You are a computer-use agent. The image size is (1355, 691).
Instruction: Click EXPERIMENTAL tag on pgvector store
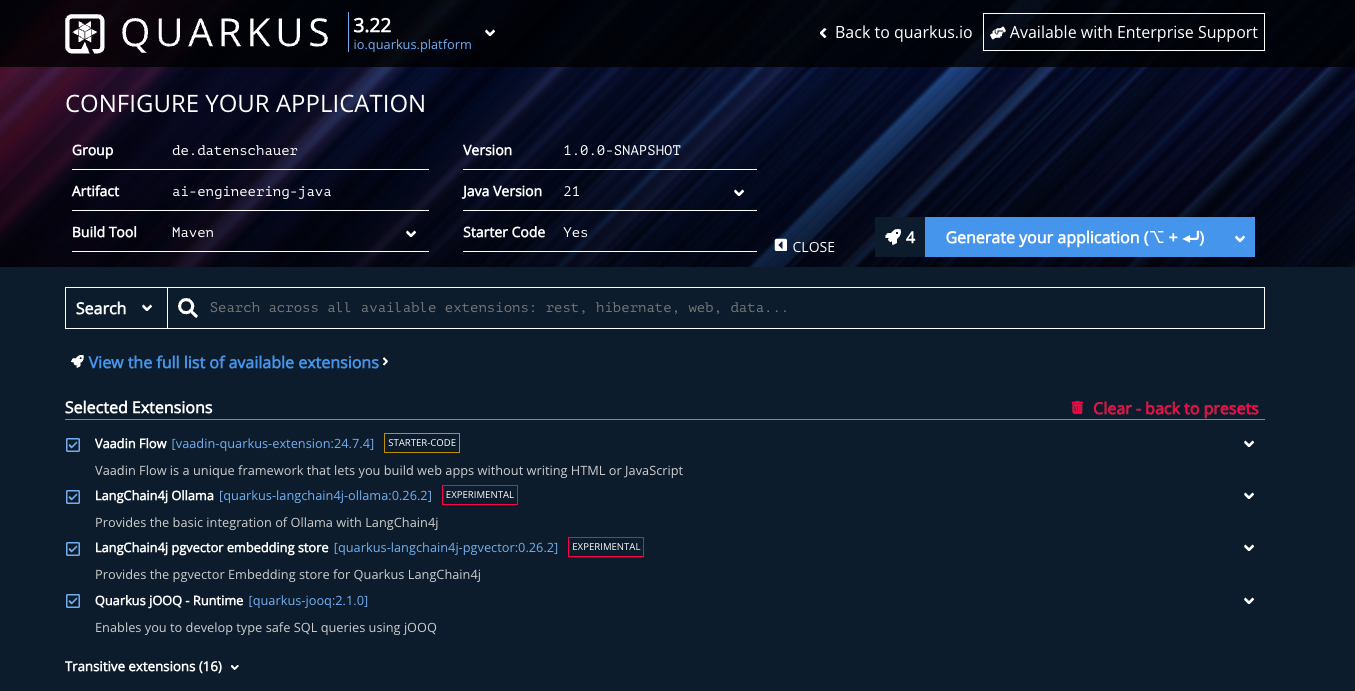point(606,547)
